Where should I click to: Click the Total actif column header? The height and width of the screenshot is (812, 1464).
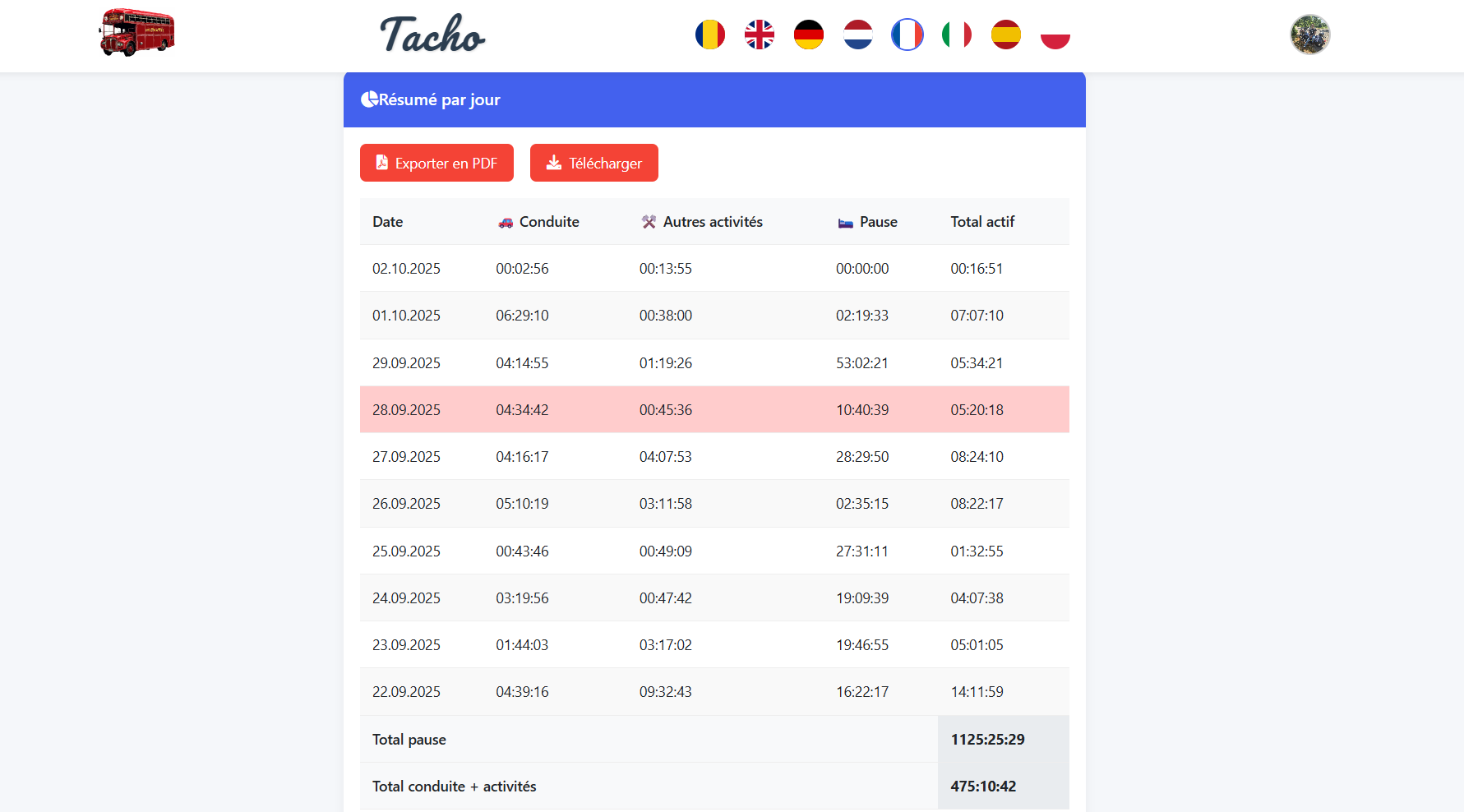pos(982,222)
